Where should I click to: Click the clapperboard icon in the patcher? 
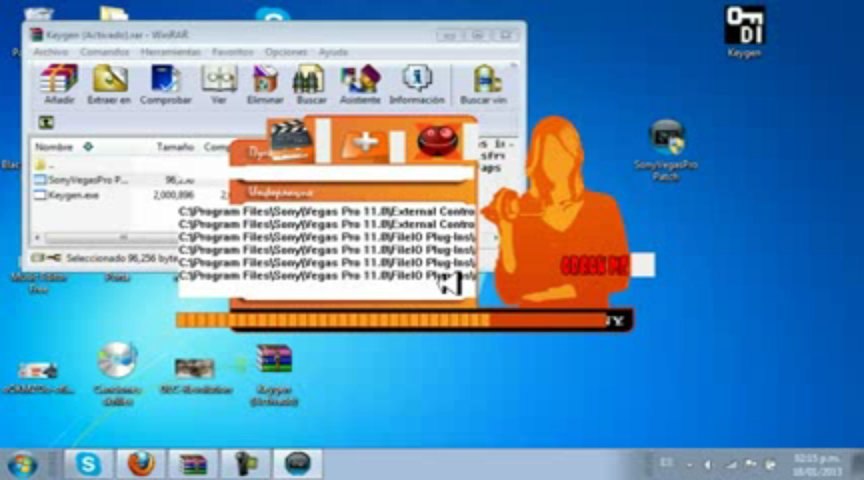290,140
